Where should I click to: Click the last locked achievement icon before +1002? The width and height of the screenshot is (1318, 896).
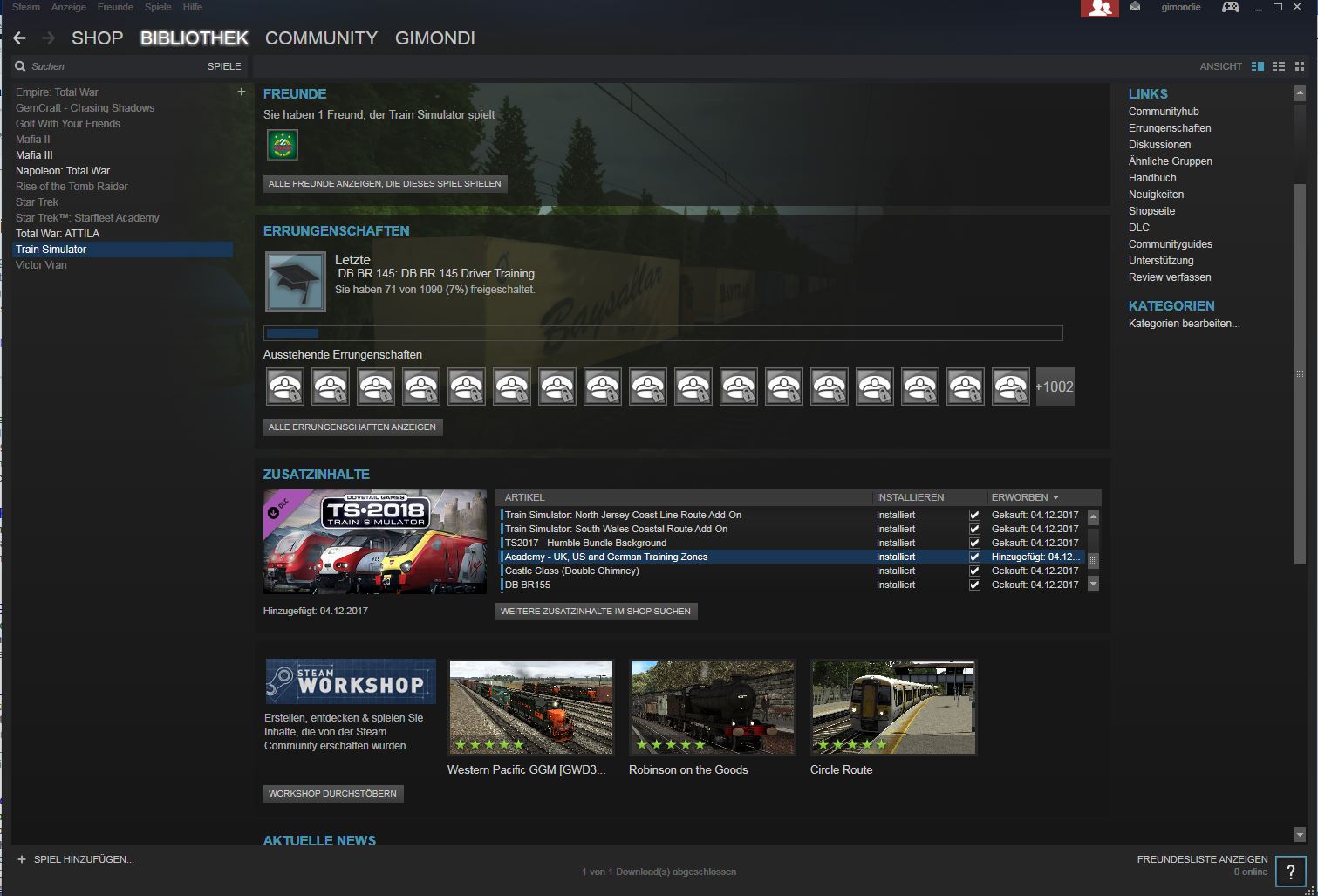click(x=1011, y=386)
